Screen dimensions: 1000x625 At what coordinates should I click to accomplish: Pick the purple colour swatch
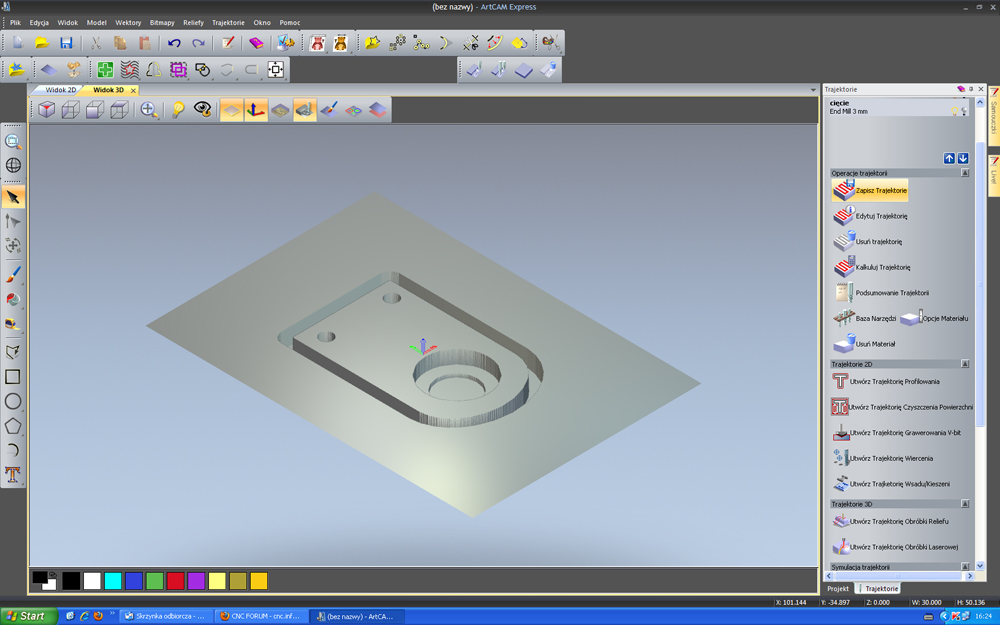(196, 580)
